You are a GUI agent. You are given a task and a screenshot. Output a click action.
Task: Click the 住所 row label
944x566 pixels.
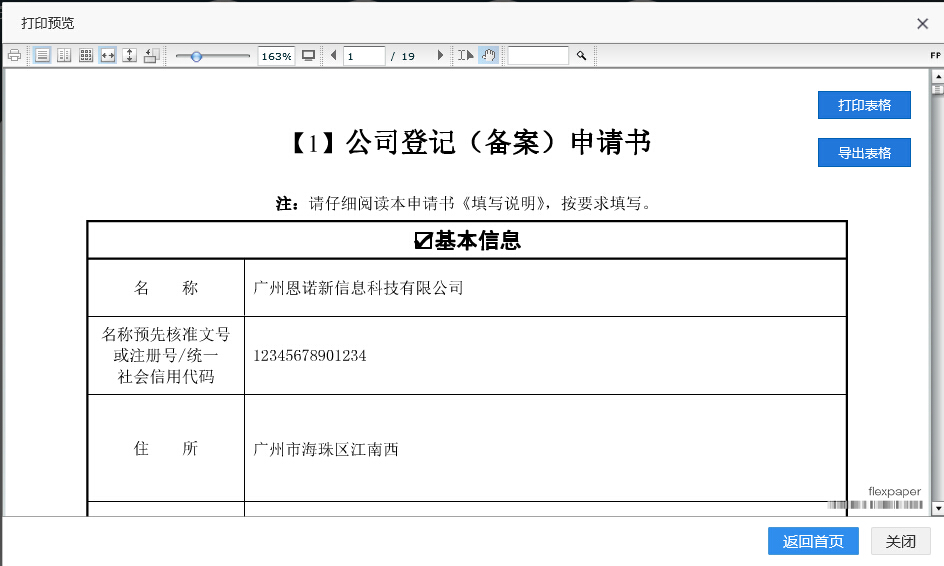click(166, 449)
